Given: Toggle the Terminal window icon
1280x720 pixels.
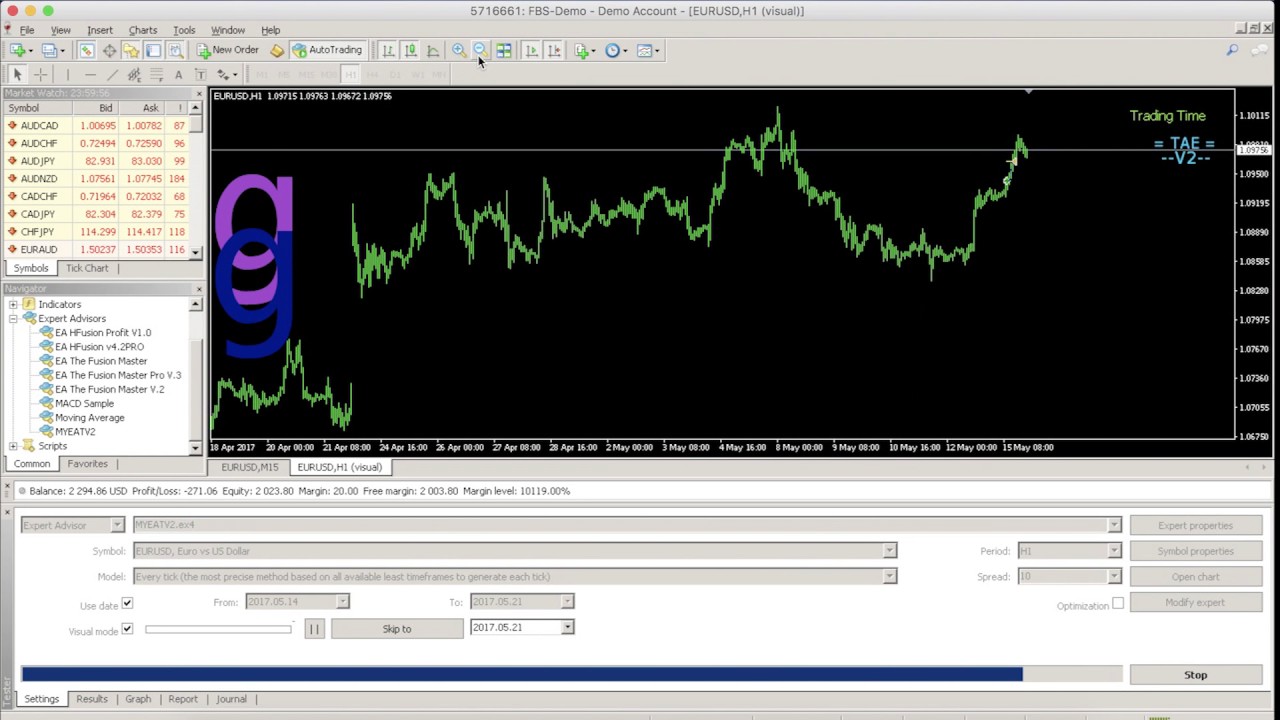Looking at the screenshot, I should 153,50.
